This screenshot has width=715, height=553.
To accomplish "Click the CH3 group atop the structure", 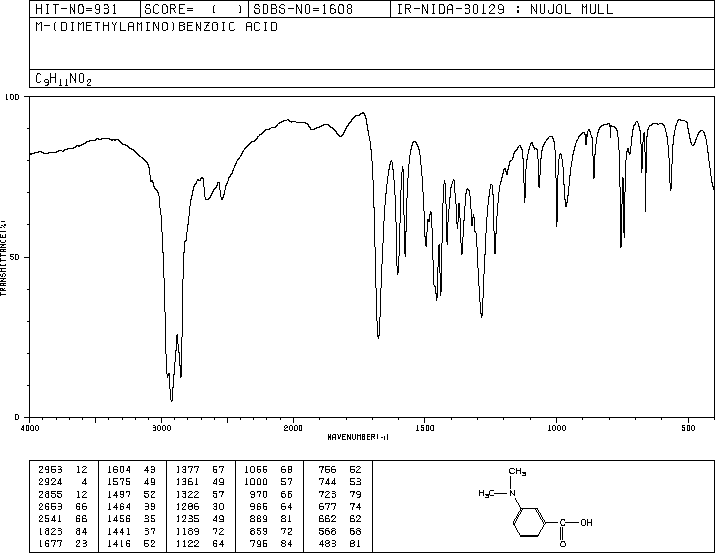I will tap(517, 472).
